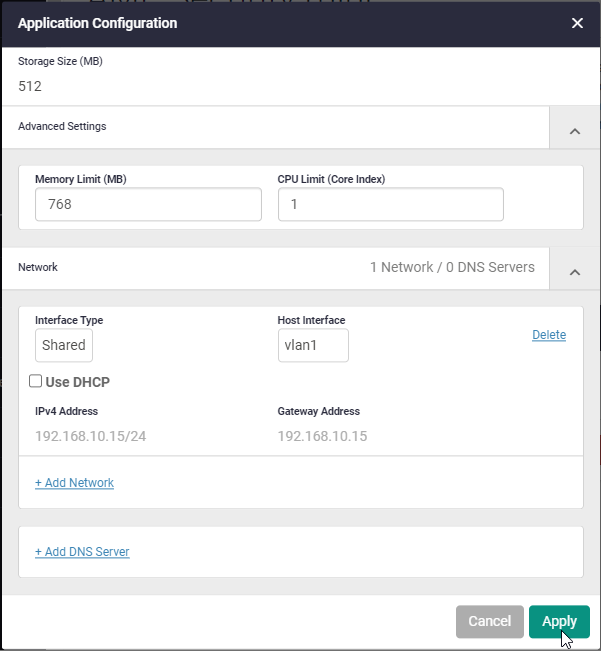The height and width of the screenshot is (651, 601).
Task: Click the Network section header label
Action: click(x=38, y=268)
